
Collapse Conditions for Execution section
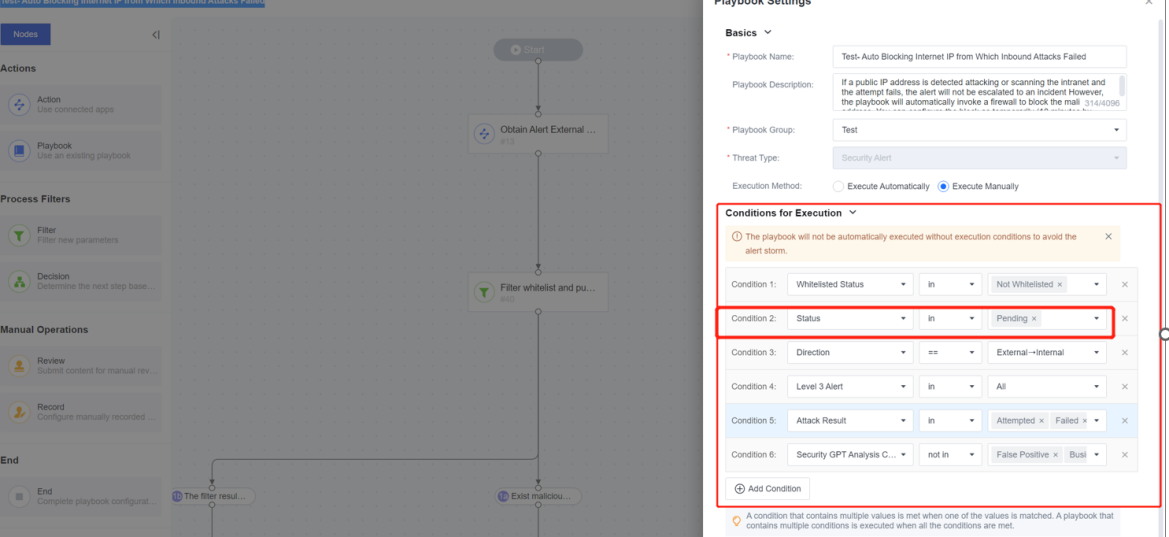click(x=853, y=213)
